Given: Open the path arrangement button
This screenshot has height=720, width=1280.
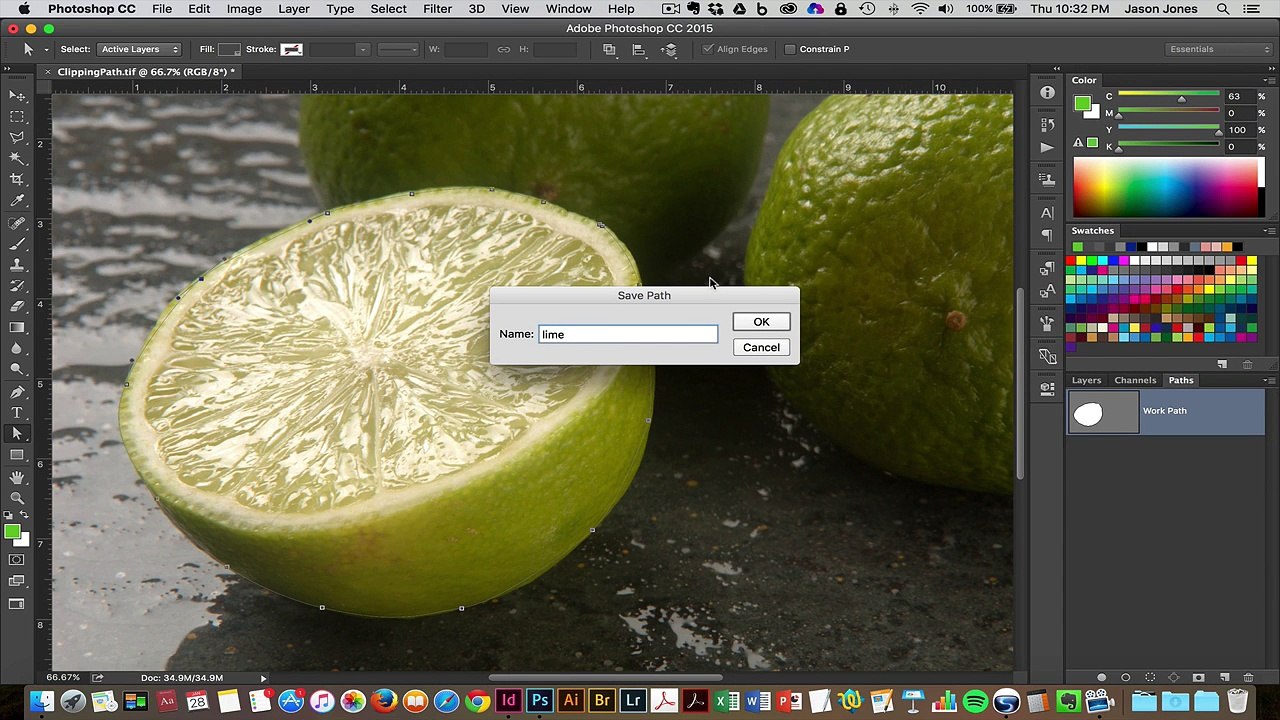Looking at the screenshot, I should pos(669,49).
